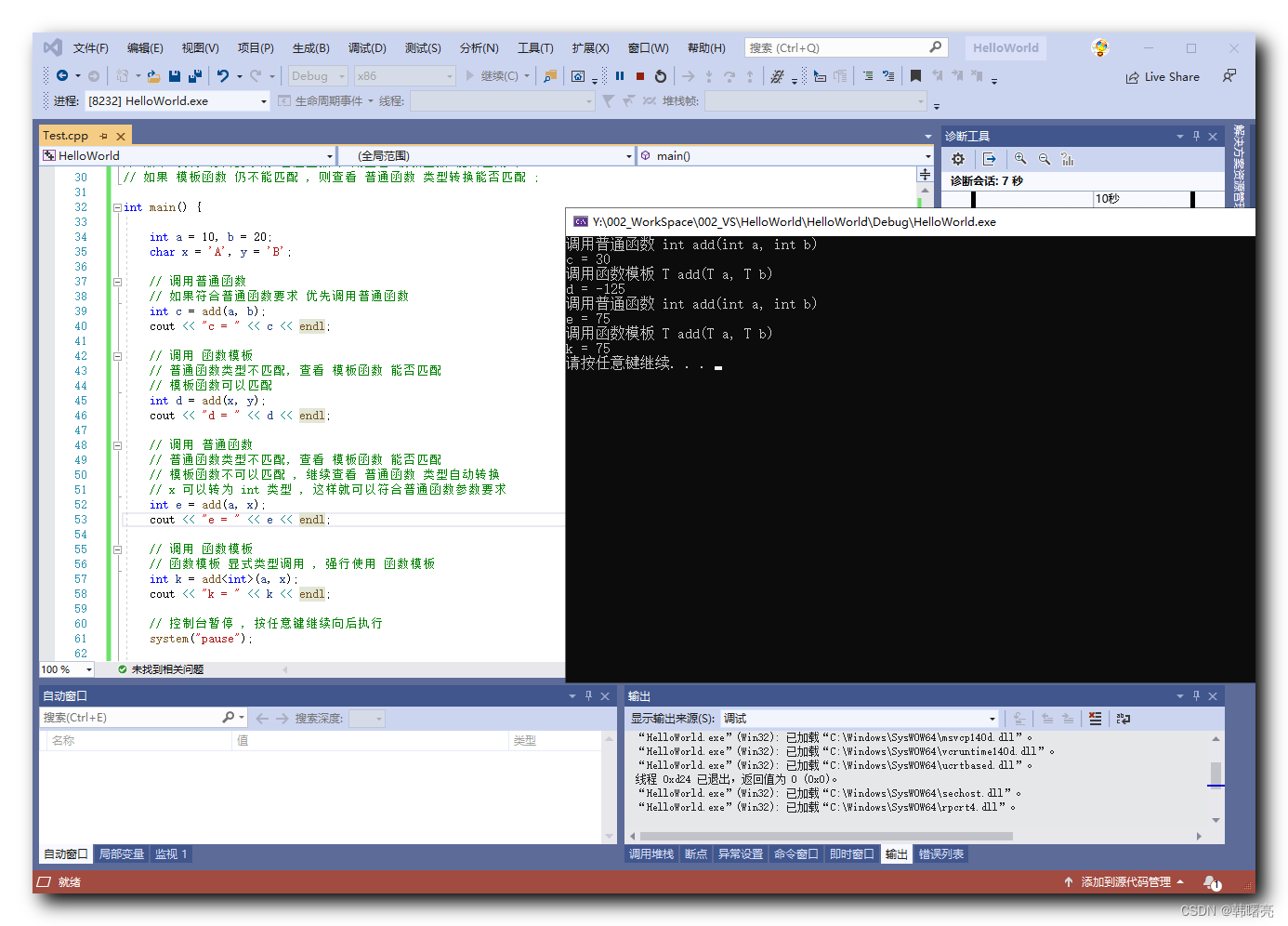Switch to the 即时窗口 tab
This screenshot has height=926, width=1288.
click(x=852, y=854)
